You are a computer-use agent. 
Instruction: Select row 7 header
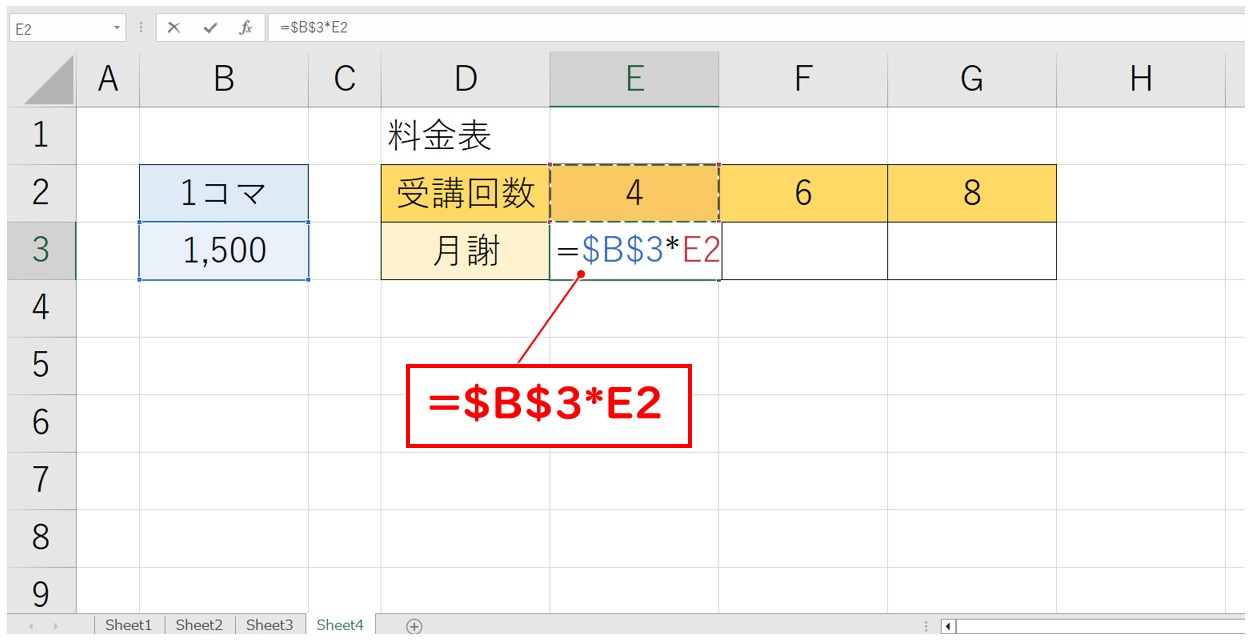point(41,481)
